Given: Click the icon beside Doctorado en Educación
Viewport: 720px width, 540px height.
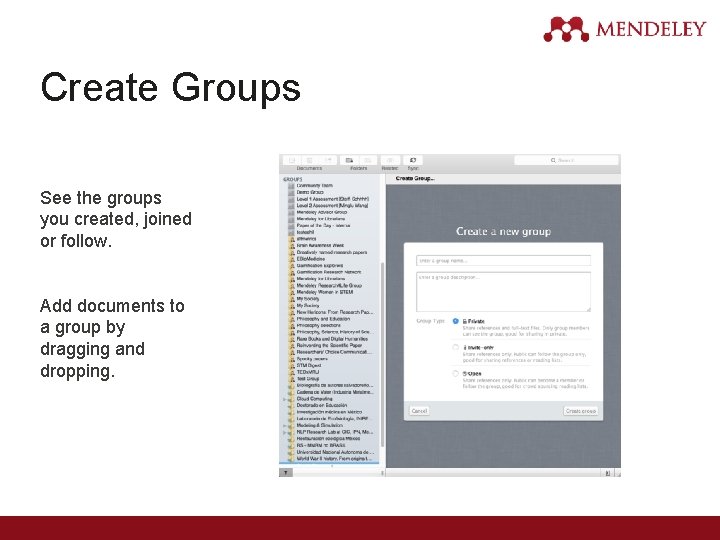Looking at the screenshot, I should (292, 405).
